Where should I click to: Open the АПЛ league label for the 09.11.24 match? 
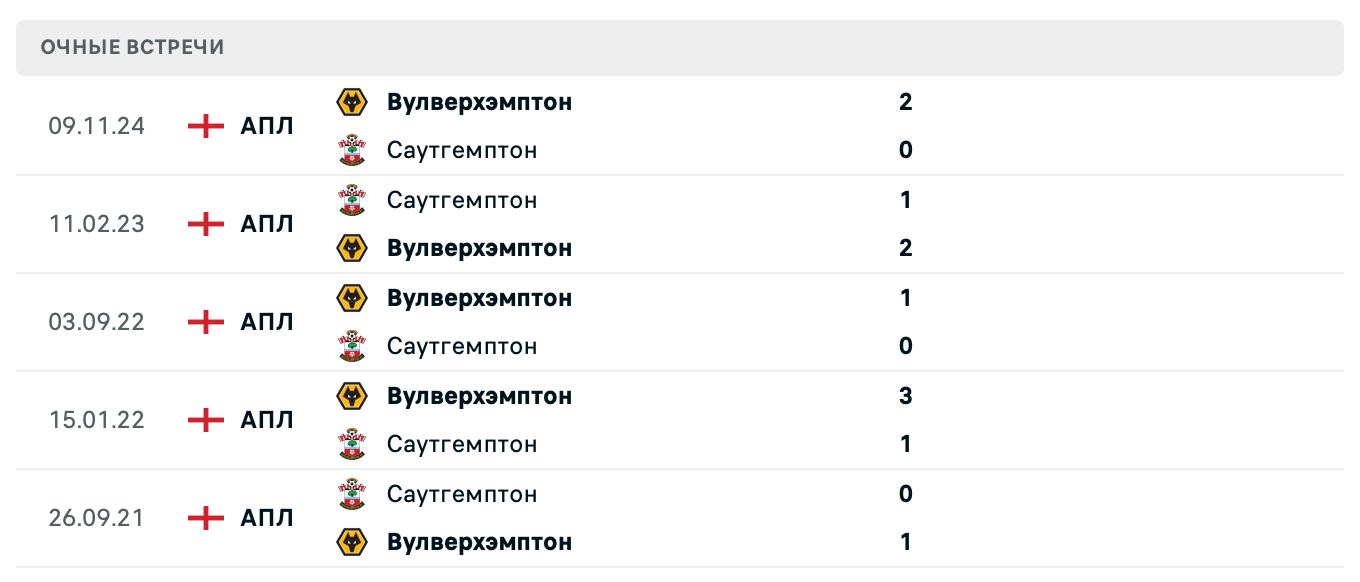266,126
